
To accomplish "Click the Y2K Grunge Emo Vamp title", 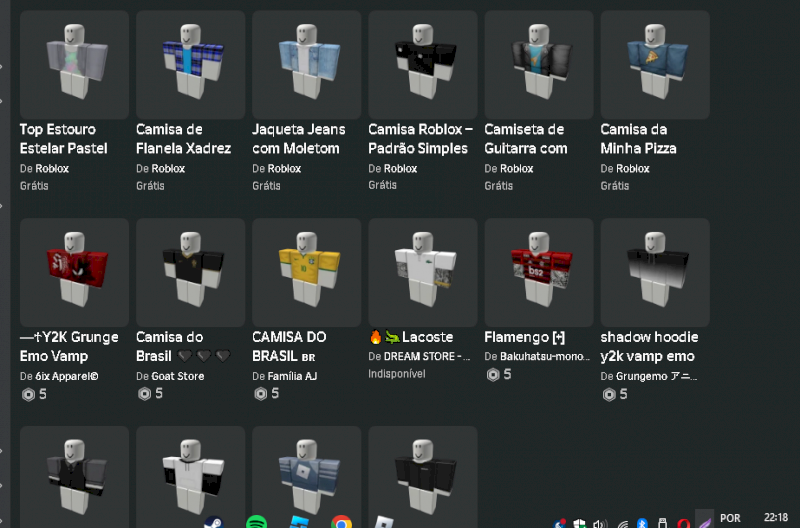I will click(69, 346).
